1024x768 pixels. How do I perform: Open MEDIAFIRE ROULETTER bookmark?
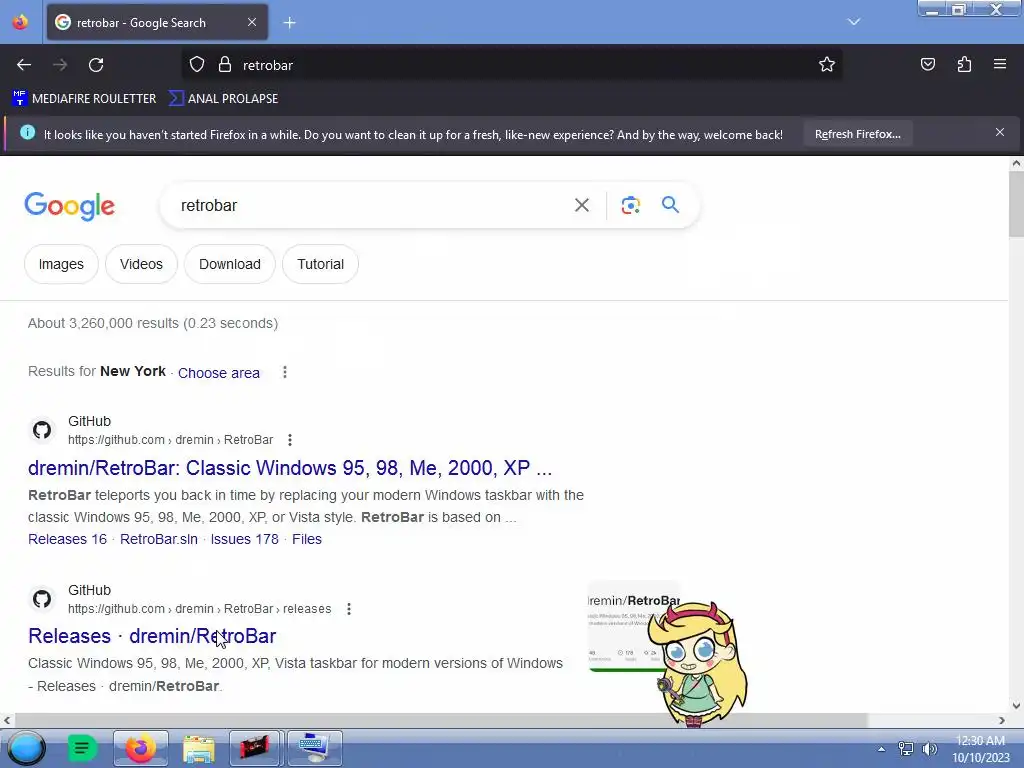[84, 99]
